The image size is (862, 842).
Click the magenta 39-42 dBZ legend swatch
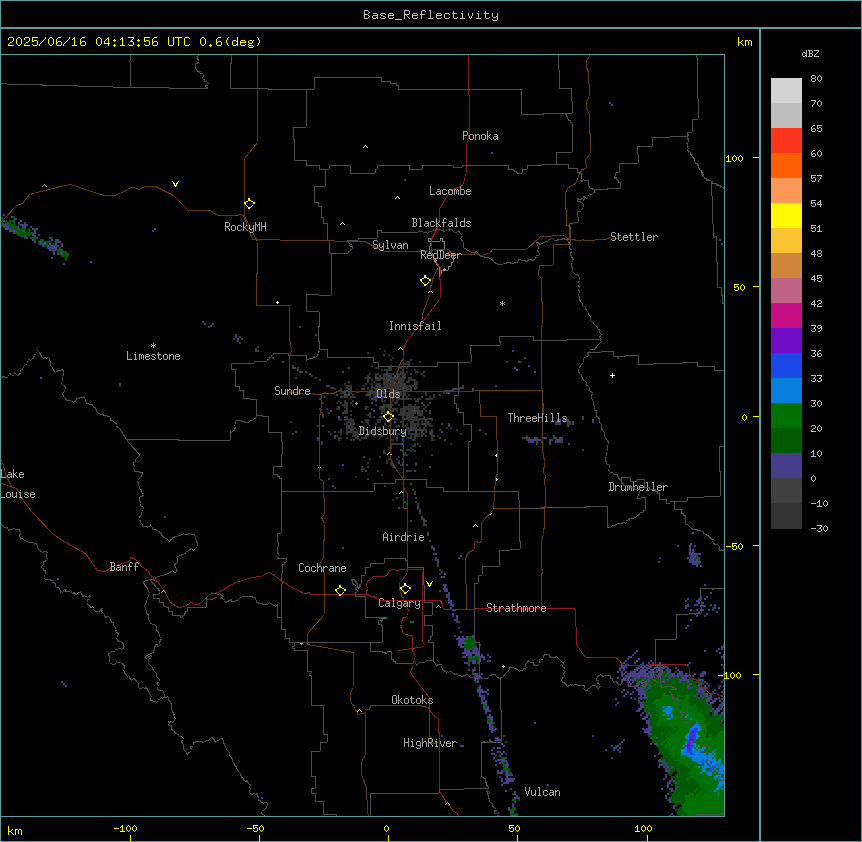click(786, 315)
